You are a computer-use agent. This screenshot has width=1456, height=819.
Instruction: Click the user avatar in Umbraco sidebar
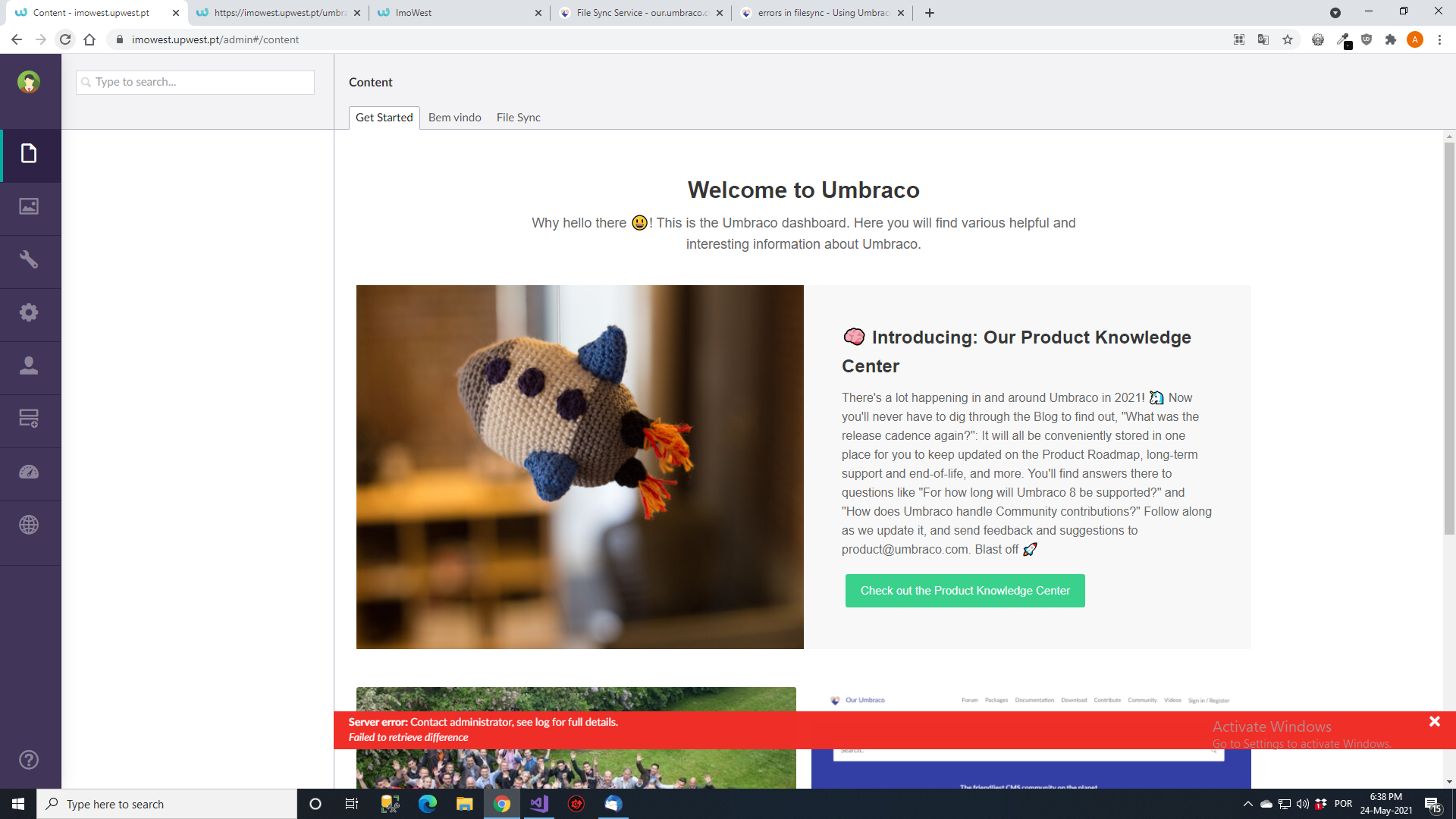[29, 82]
